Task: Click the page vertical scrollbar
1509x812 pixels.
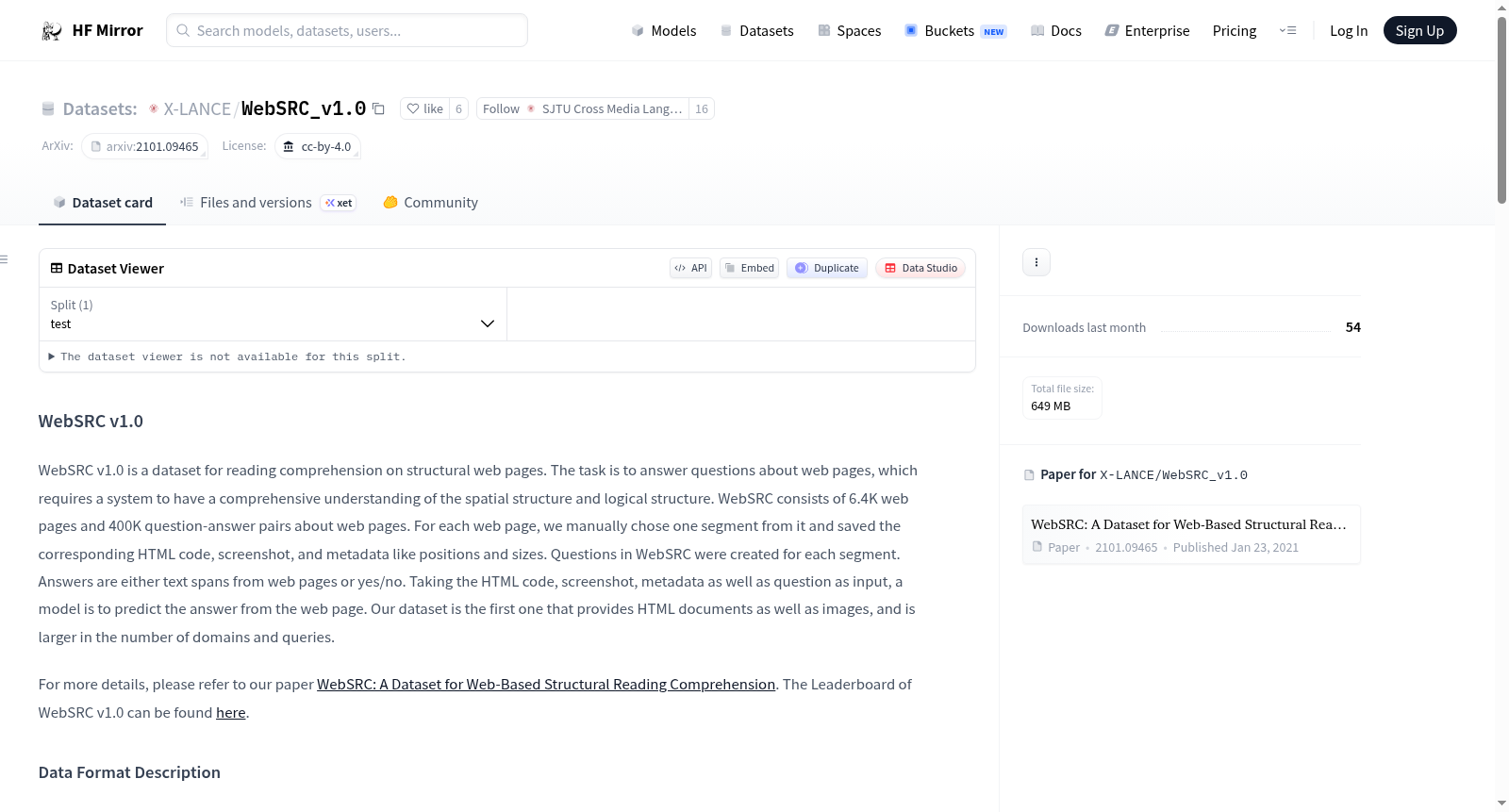Action: coord(1501,109)
